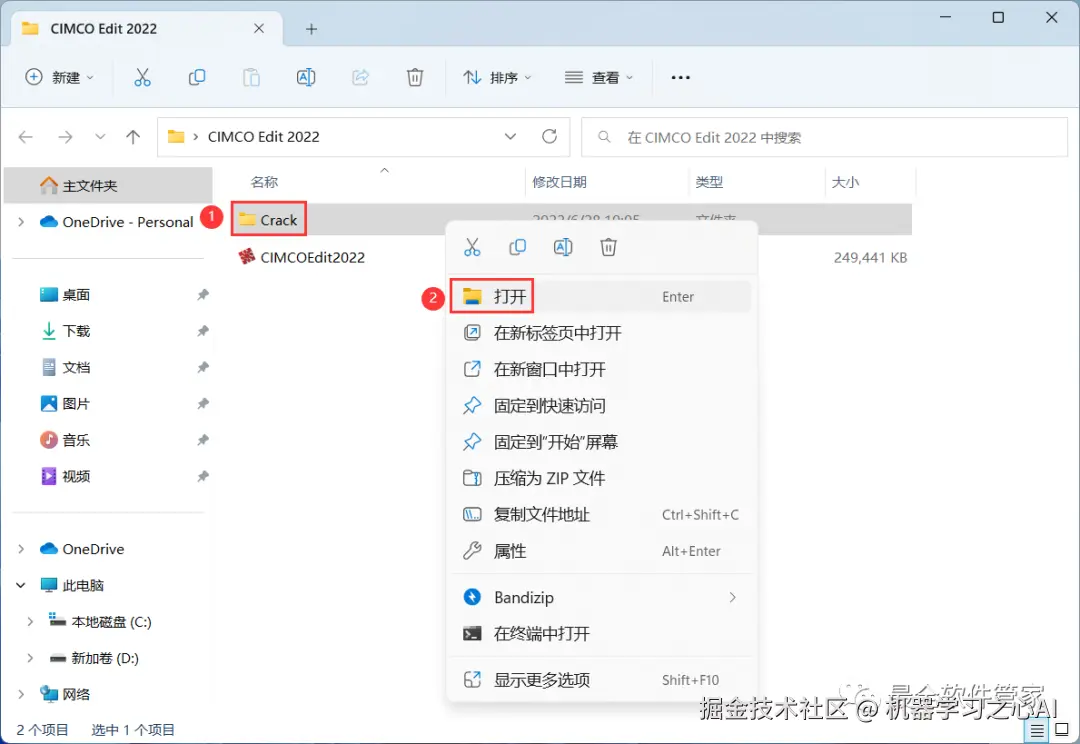Collapse the This PC (此电脑) node
Screen dimensions: 1080x744
click(x=21, y=586)
